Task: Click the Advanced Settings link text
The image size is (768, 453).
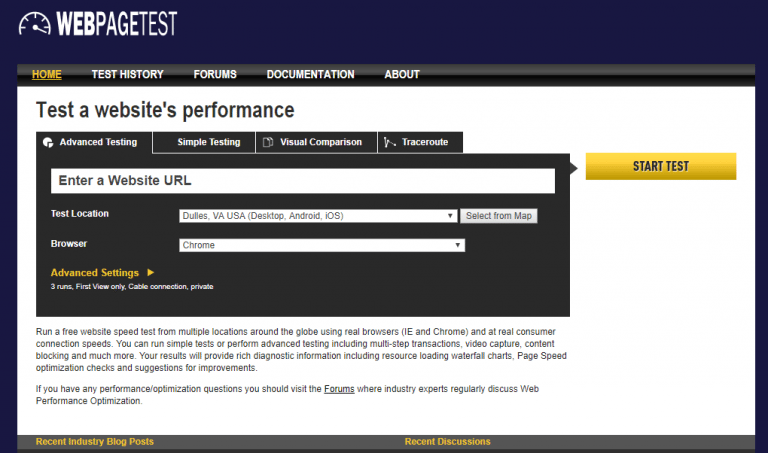Action: tap(95, 273)
